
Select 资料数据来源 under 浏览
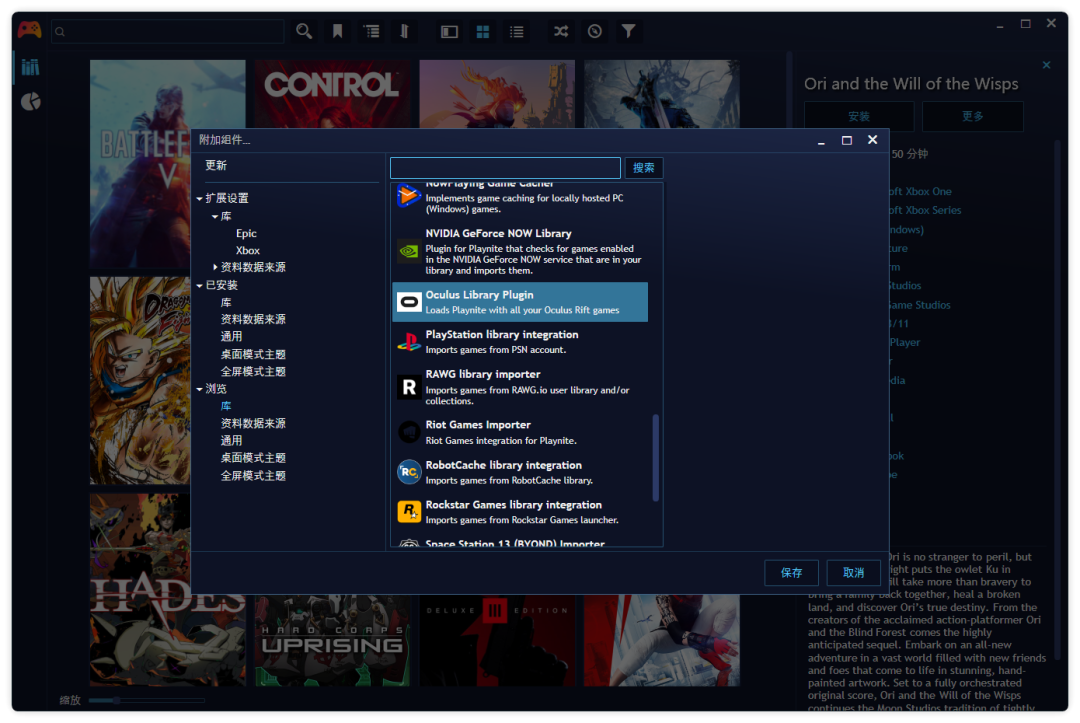click(253, 423)
